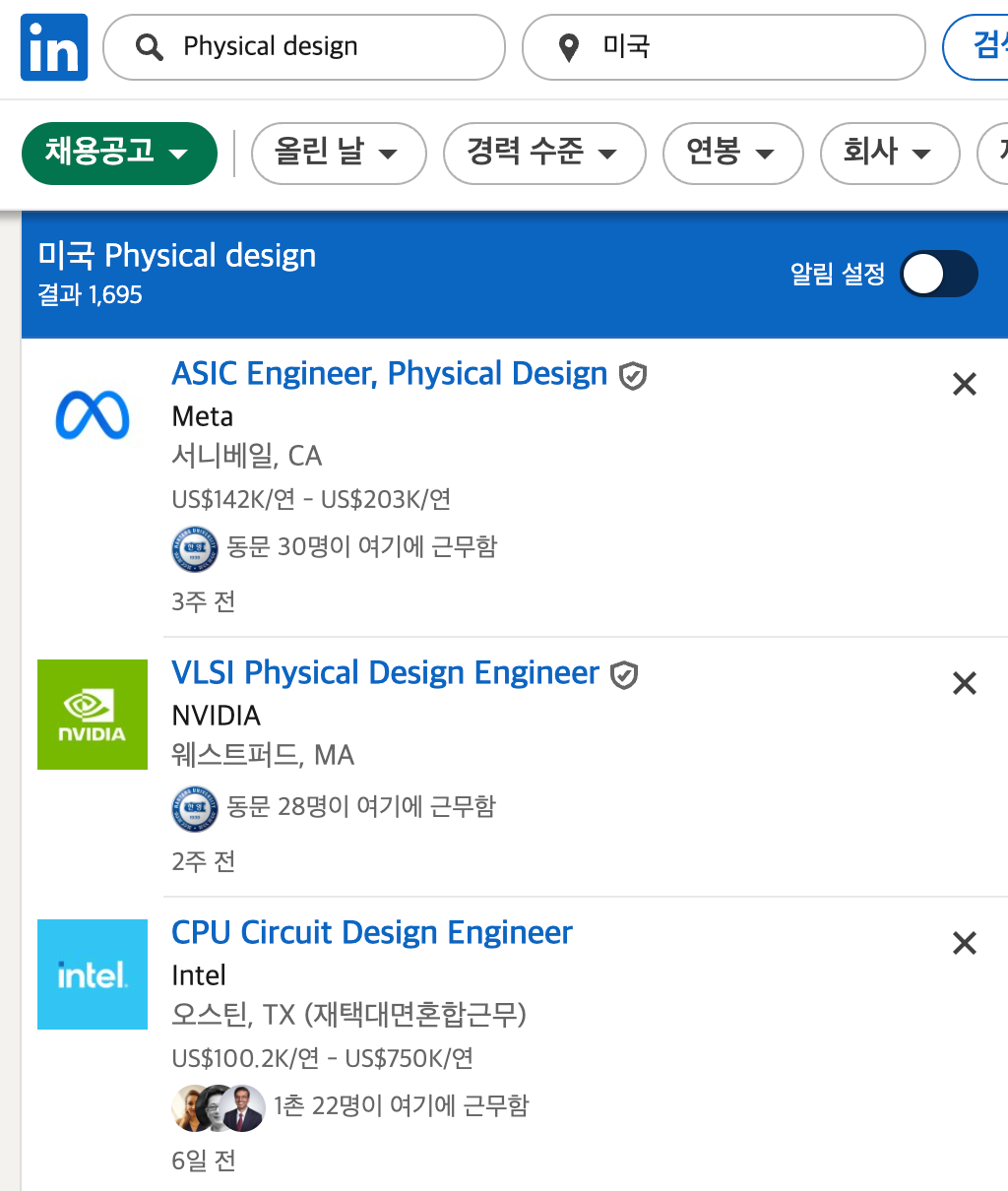Viewport: 1008px width, 1191px height.
Task: Select the Intel company logo
Action: tap(92, 974)
